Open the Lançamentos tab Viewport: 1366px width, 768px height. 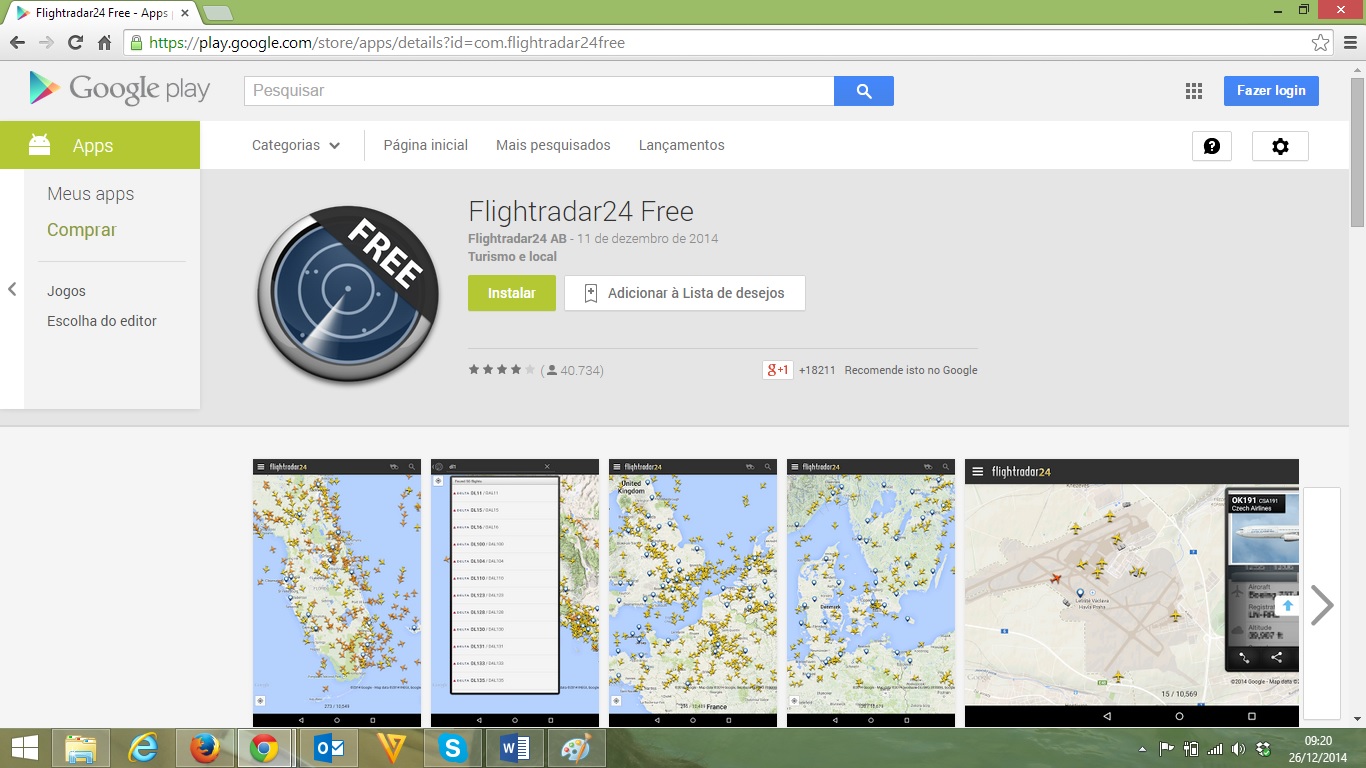point(681,145)
